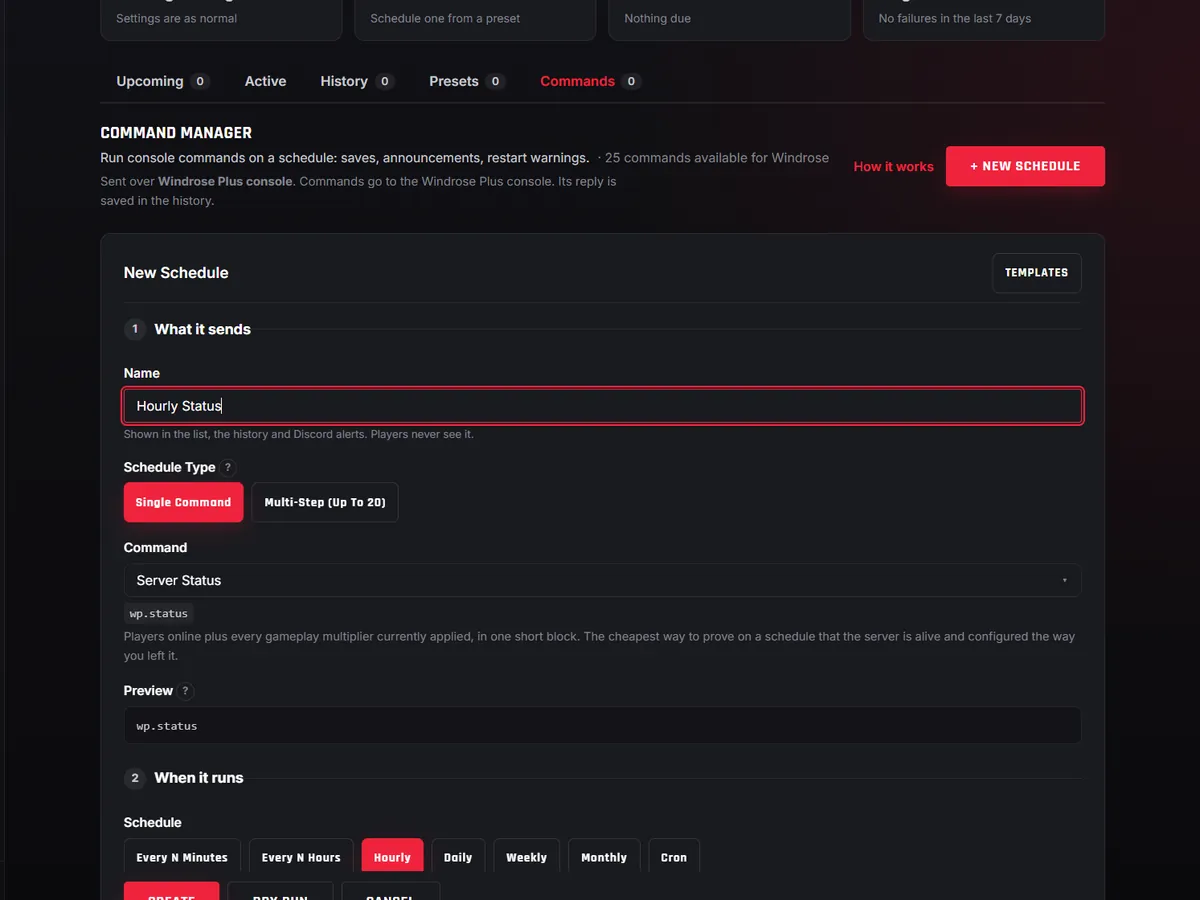Open the TEMPLATES button
This screenshot has width=1200, height=900.
click(x=1036, y=273)
